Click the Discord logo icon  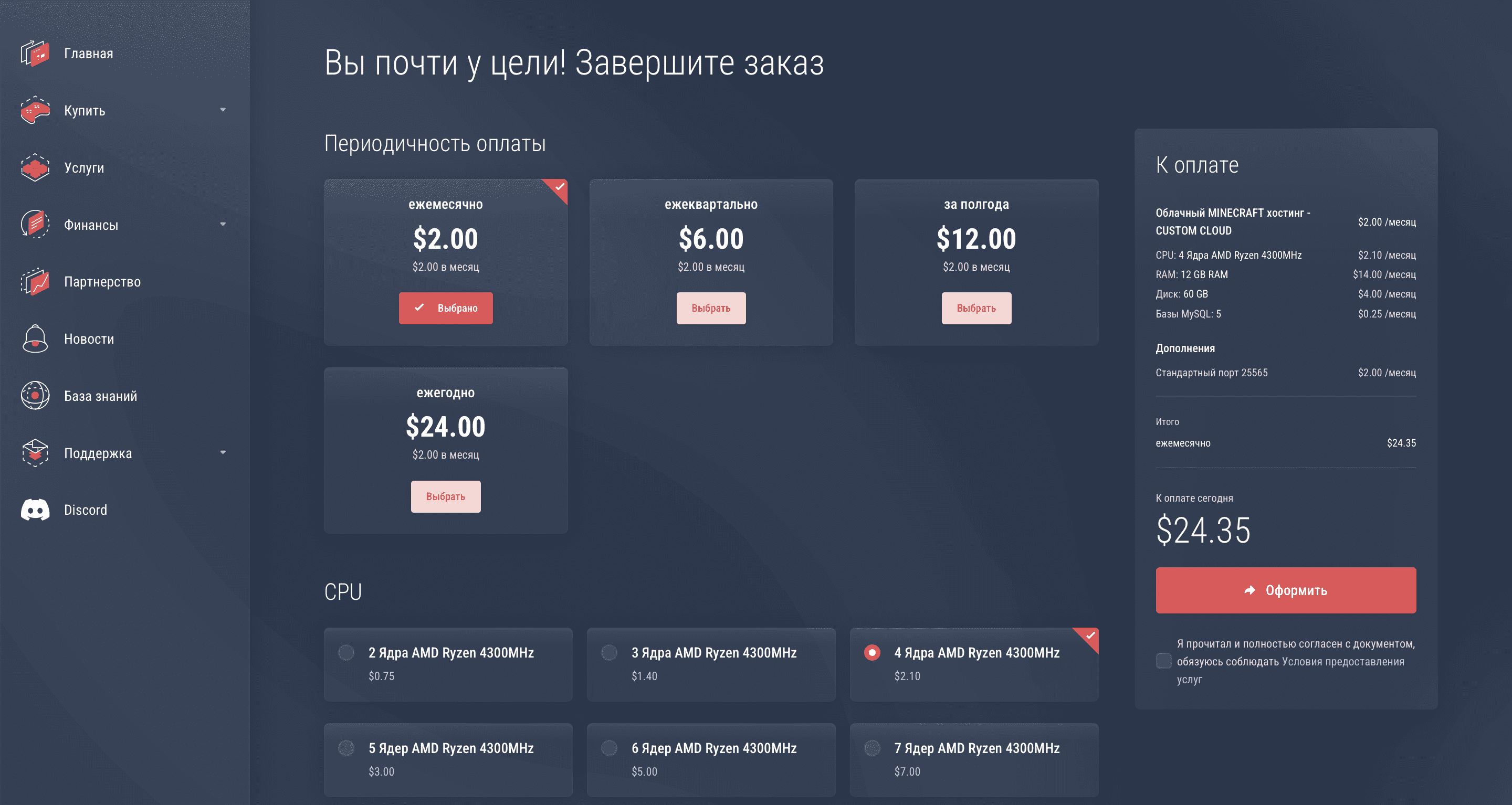35,510
